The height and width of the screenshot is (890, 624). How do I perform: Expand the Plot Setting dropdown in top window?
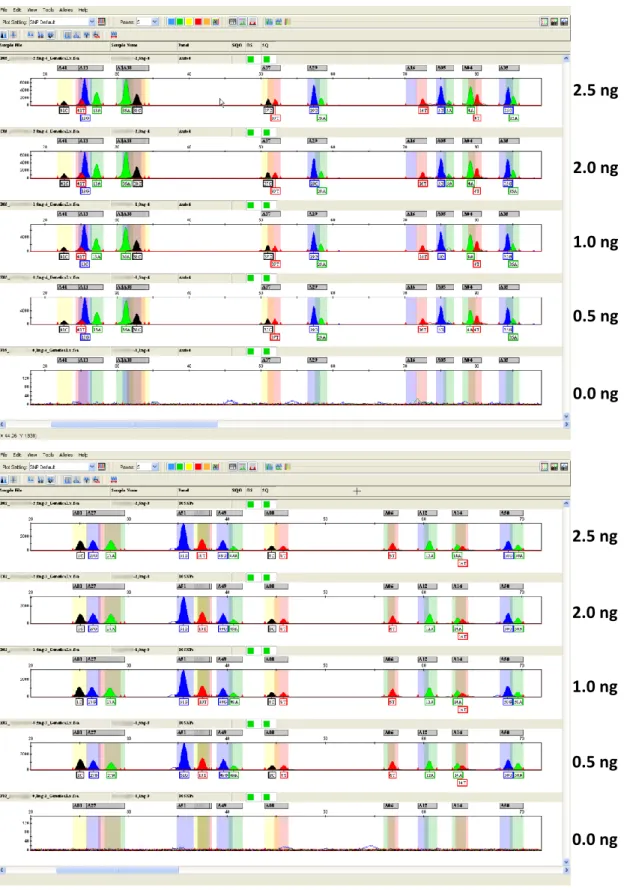coord(92,22)
